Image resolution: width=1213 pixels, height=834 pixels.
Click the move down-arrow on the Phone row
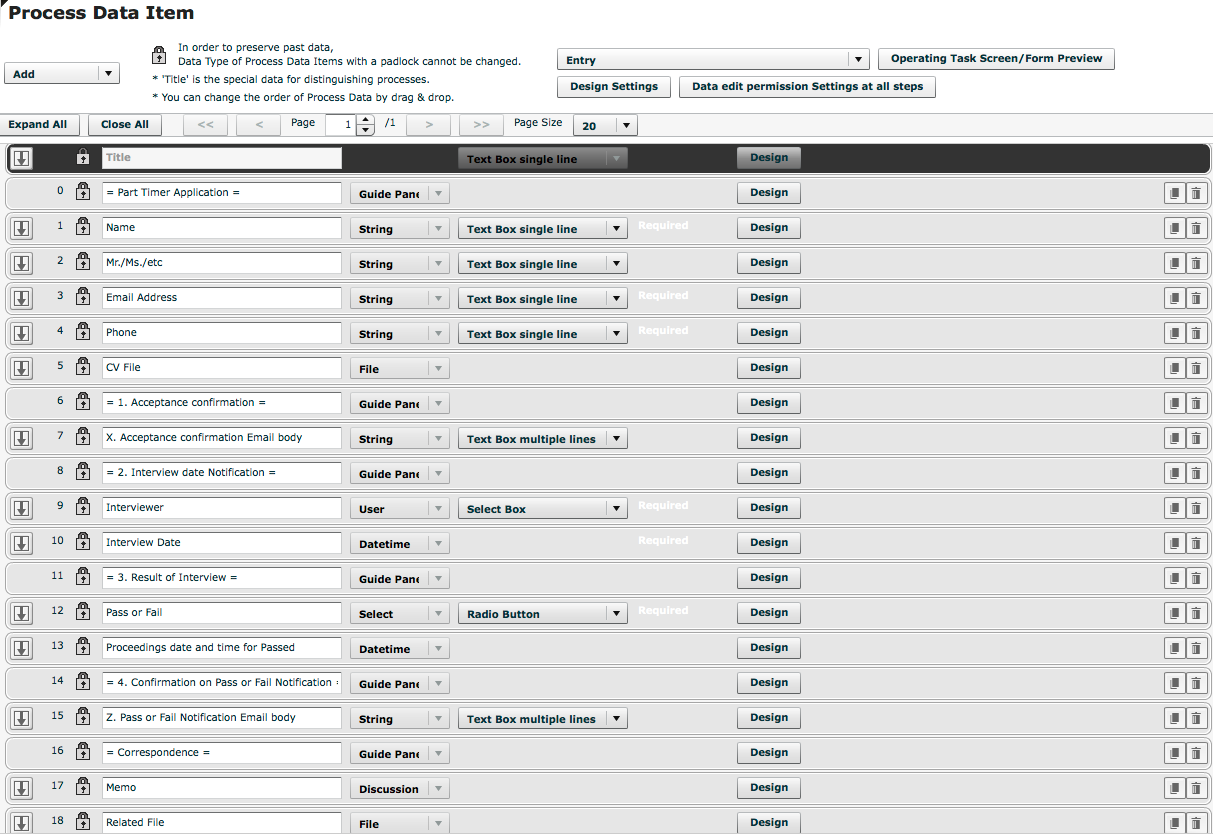pyautogui.click(x=21, y=332)
